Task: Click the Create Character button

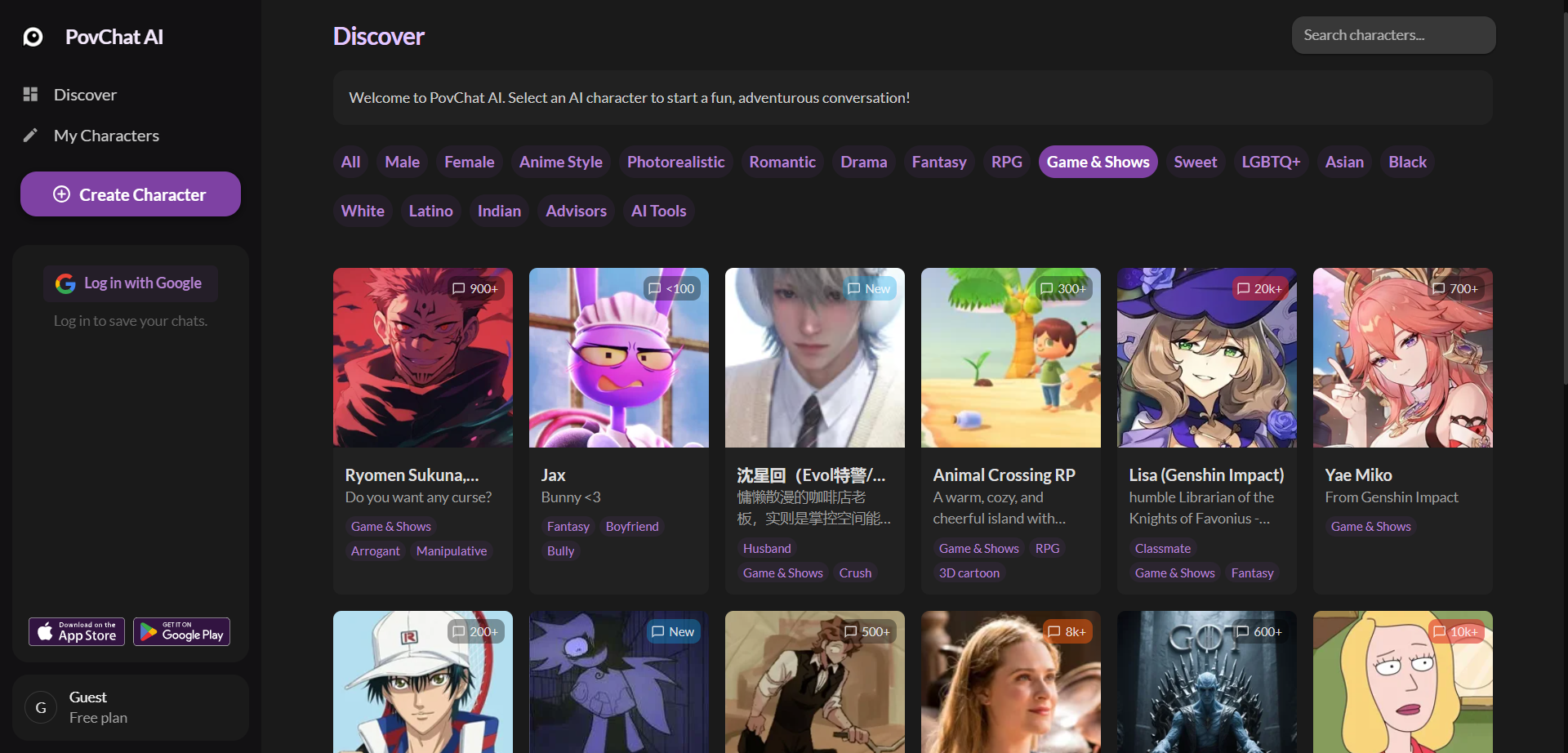Action: coord(131,194)
